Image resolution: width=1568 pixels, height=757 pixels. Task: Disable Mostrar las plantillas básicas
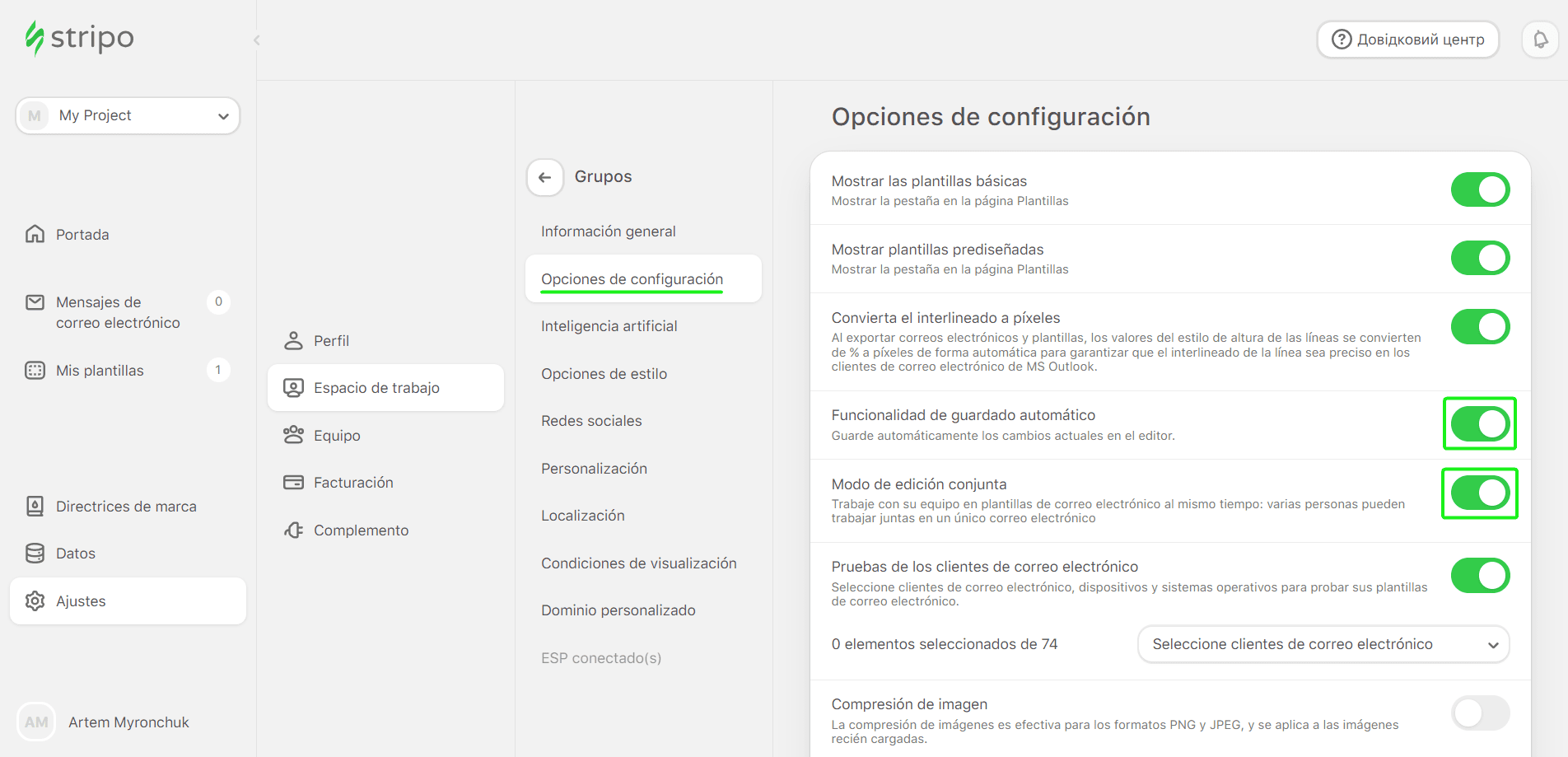tap(1480, 189)
